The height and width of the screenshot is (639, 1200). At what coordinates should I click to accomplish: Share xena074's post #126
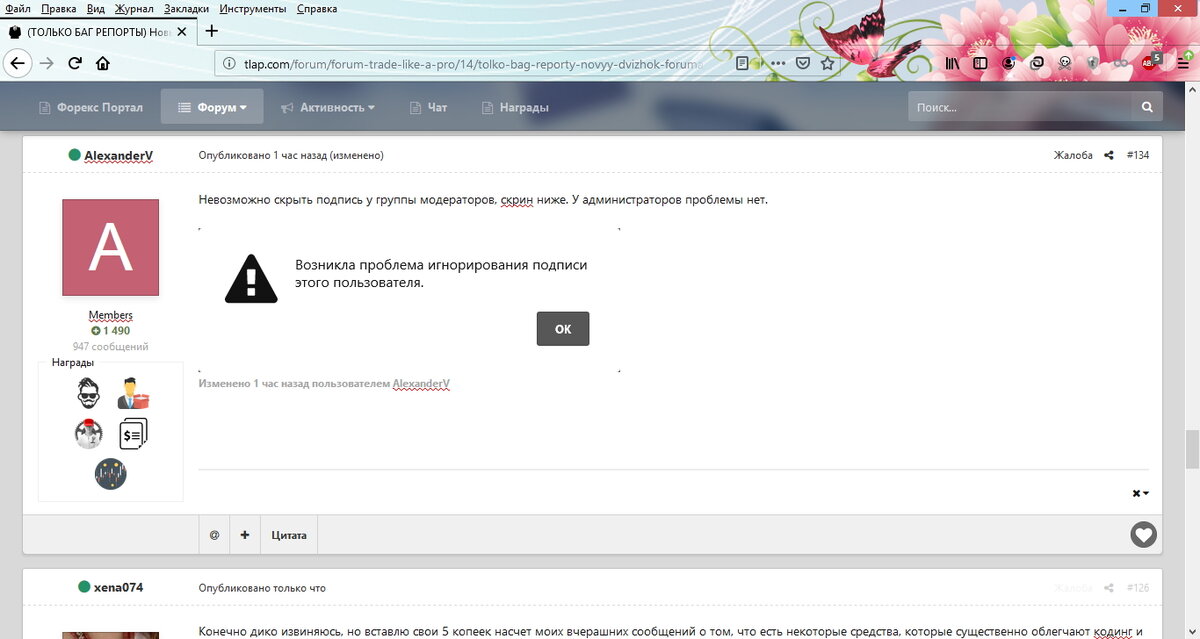pyautogui.click(x=1109, y=588)
